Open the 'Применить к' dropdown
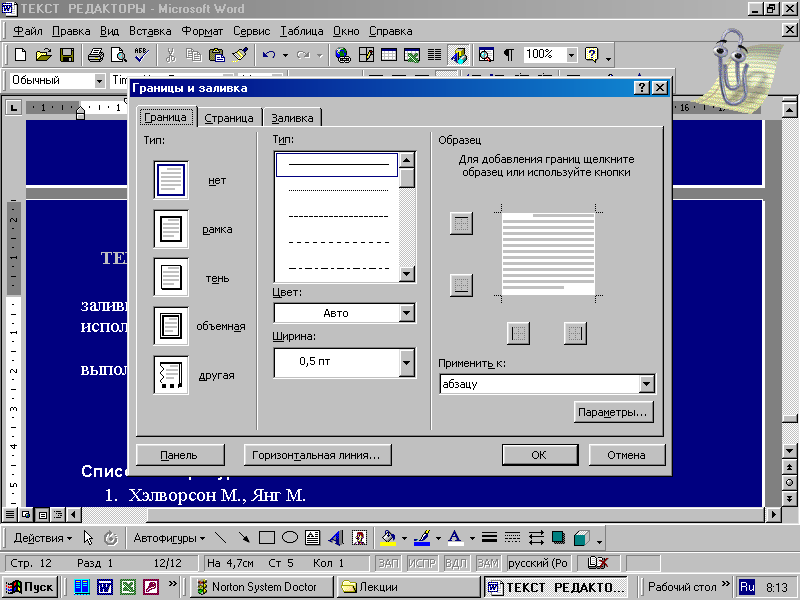800x600 pixels. coord(646,384)
